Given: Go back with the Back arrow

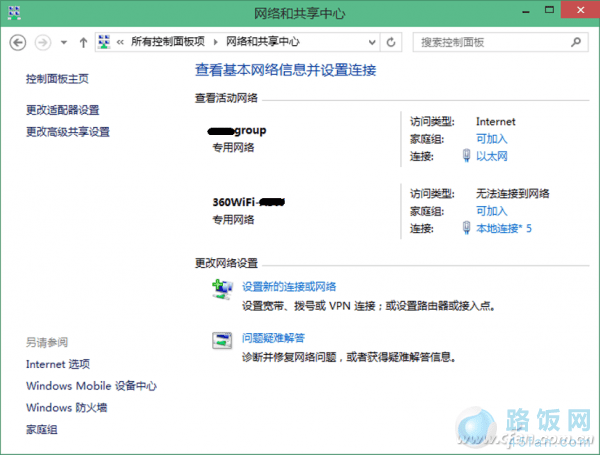Looking at the screenshot, I should [x=18, y=42].
